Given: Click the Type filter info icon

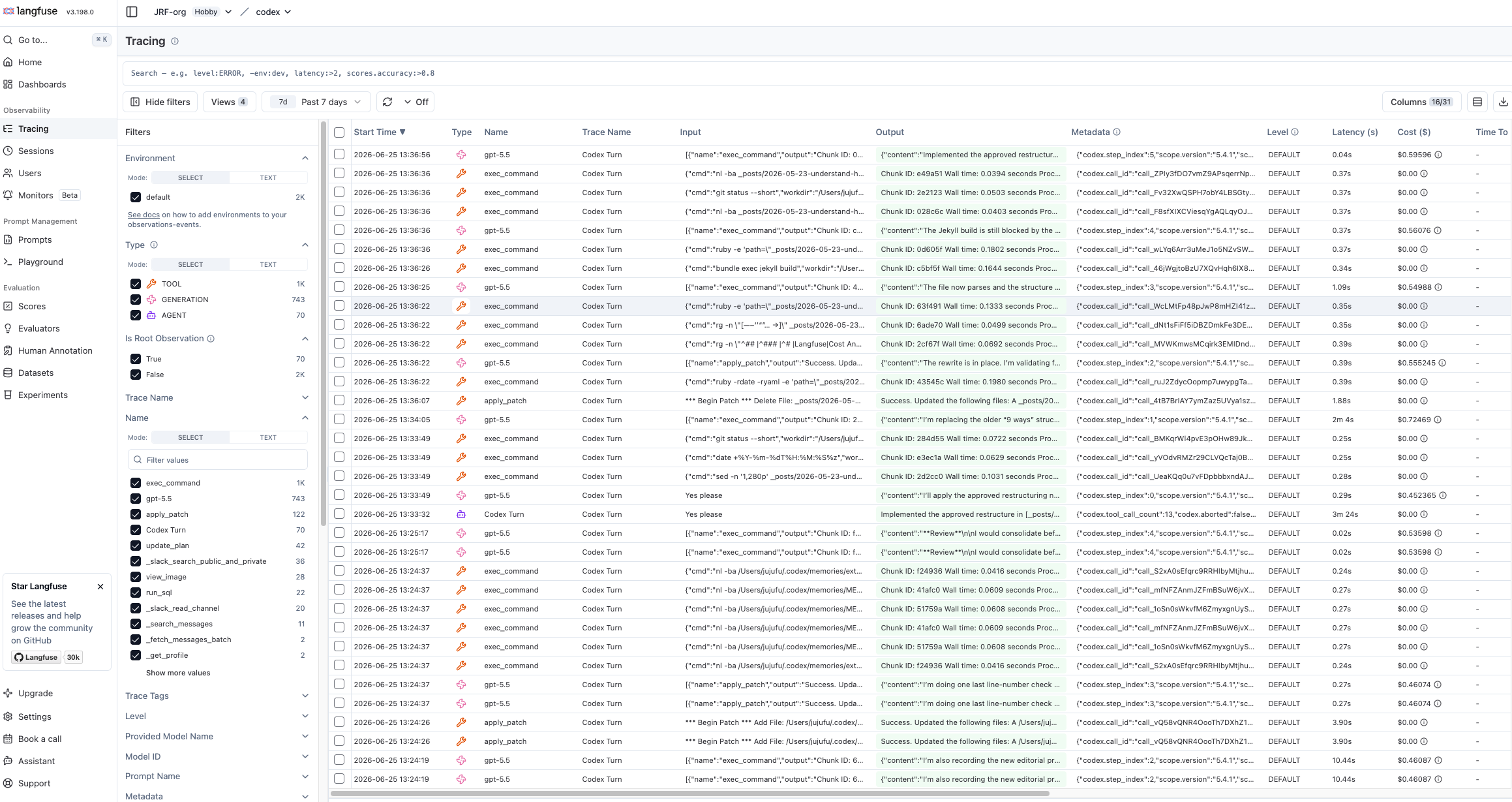Looking at the screenshot, I should pos(154,245).
